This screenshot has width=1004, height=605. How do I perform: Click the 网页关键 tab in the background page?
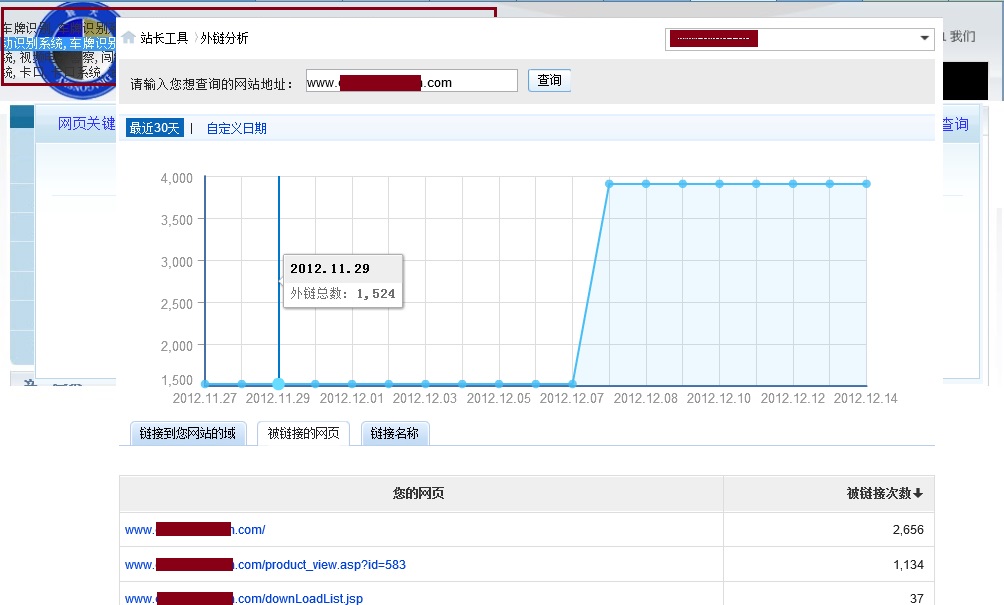86,124
